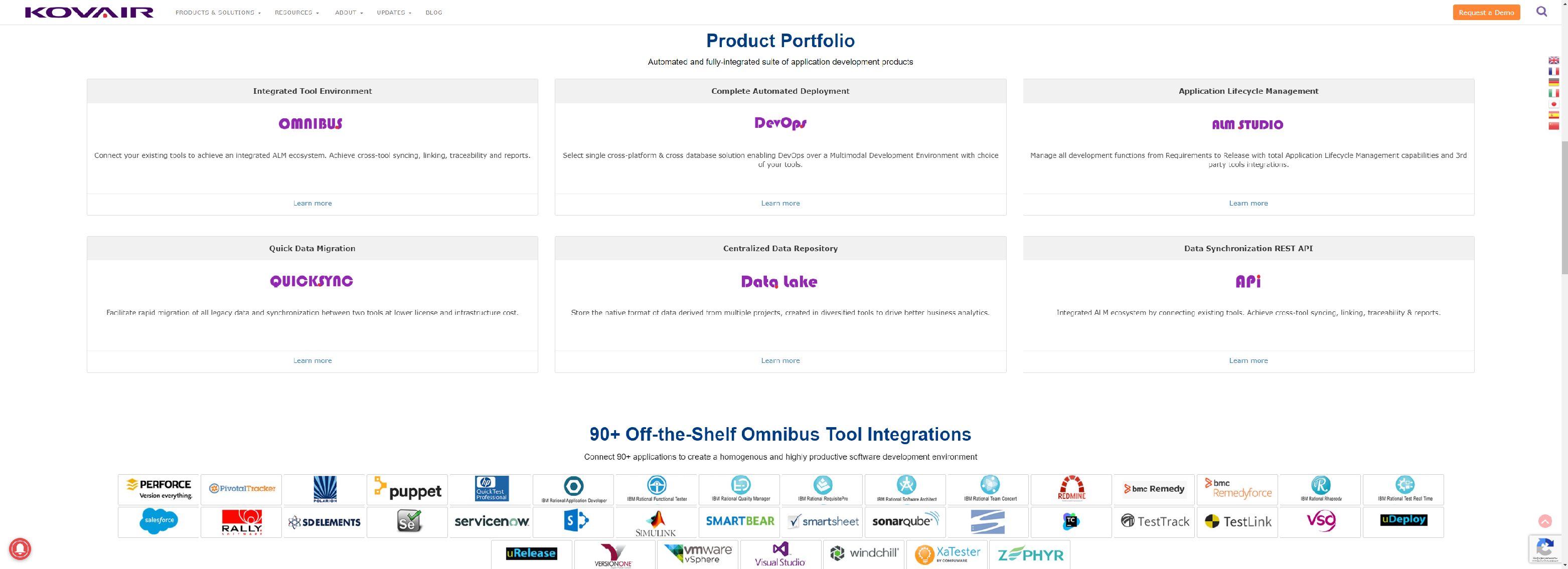The width and height of the screenshot is (1568, 569).
Task: Open the ServiceNow integration logo
Action: 491,521
